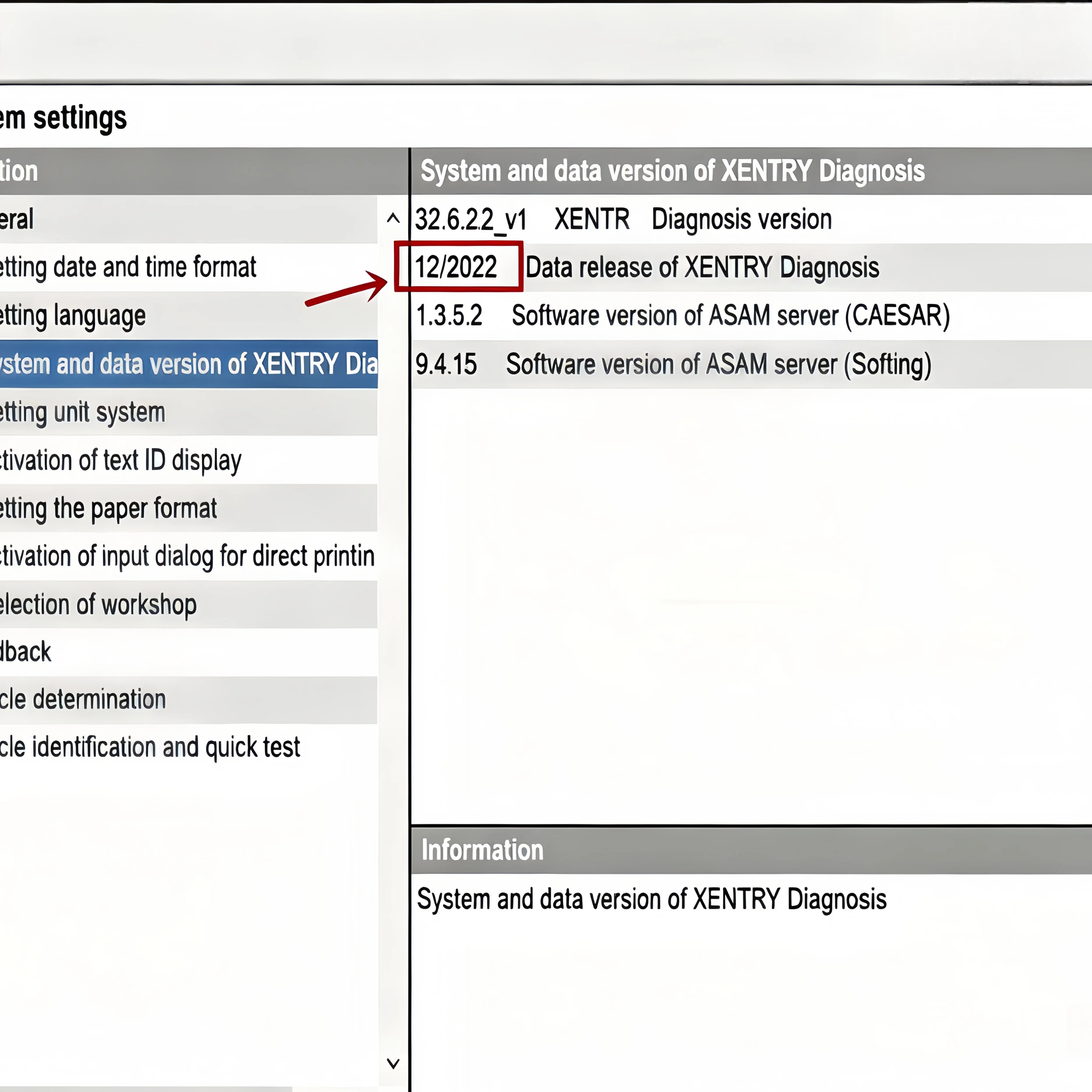Click the '12/2022' data release value
Viewport: 1092px width, 1092px height.
[x=456, y=267]
